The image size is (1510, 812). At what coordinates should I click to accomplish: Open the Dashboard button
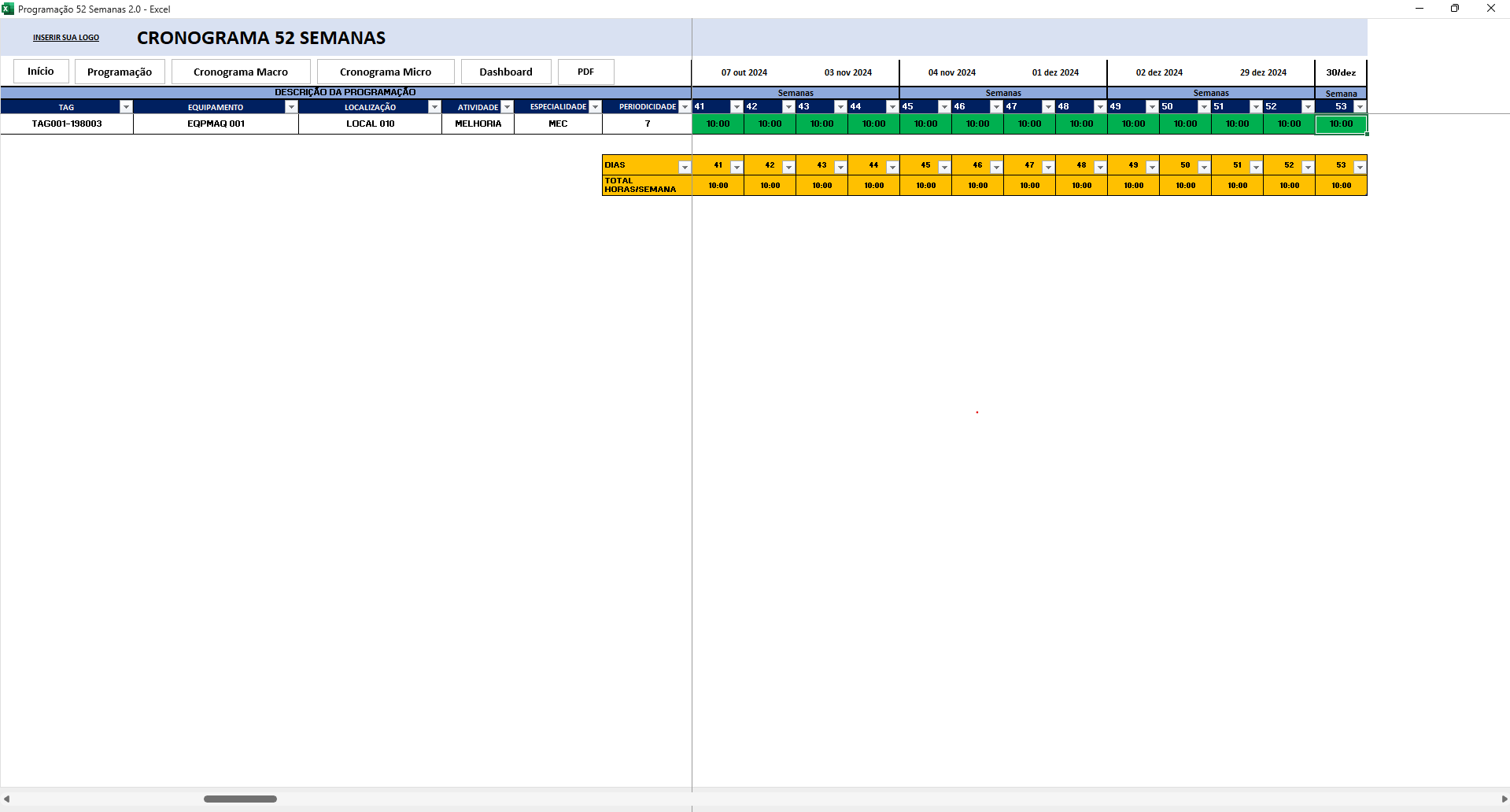click(x=506, y=72)
